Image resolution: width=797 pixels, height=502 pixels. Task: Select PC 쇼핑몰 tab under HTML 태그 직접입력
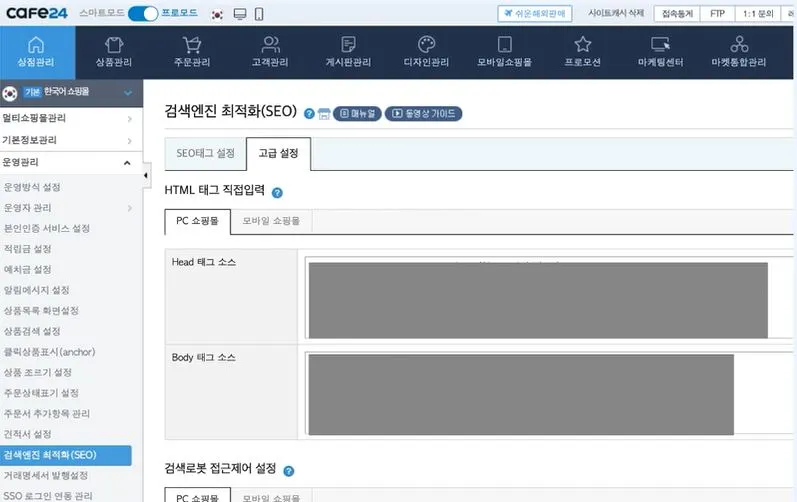[197, 221]
